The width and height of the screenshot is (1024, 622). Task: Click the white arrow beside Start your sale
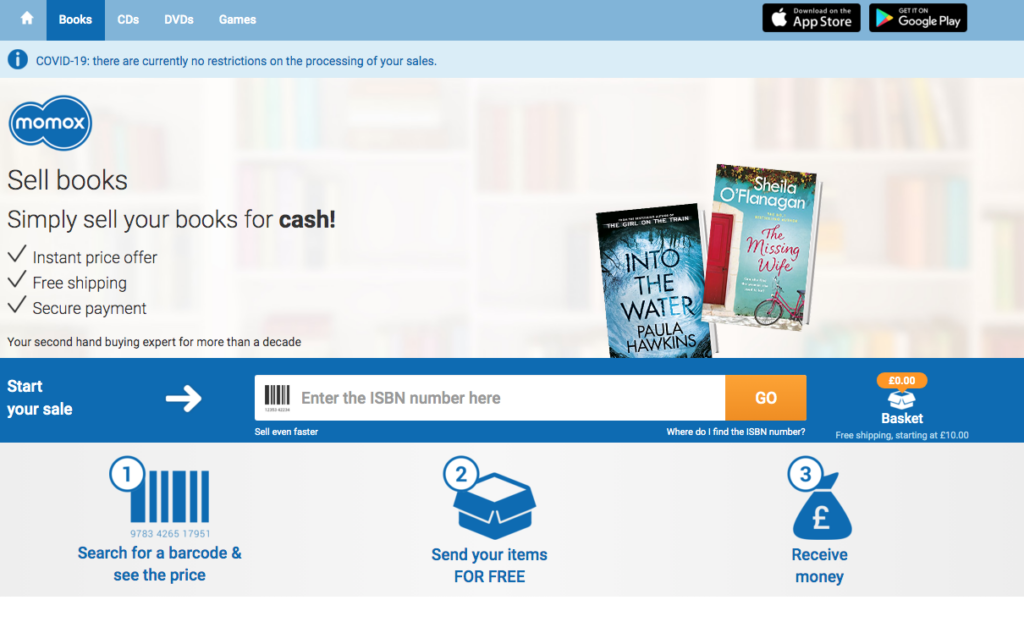pos(184,399)
